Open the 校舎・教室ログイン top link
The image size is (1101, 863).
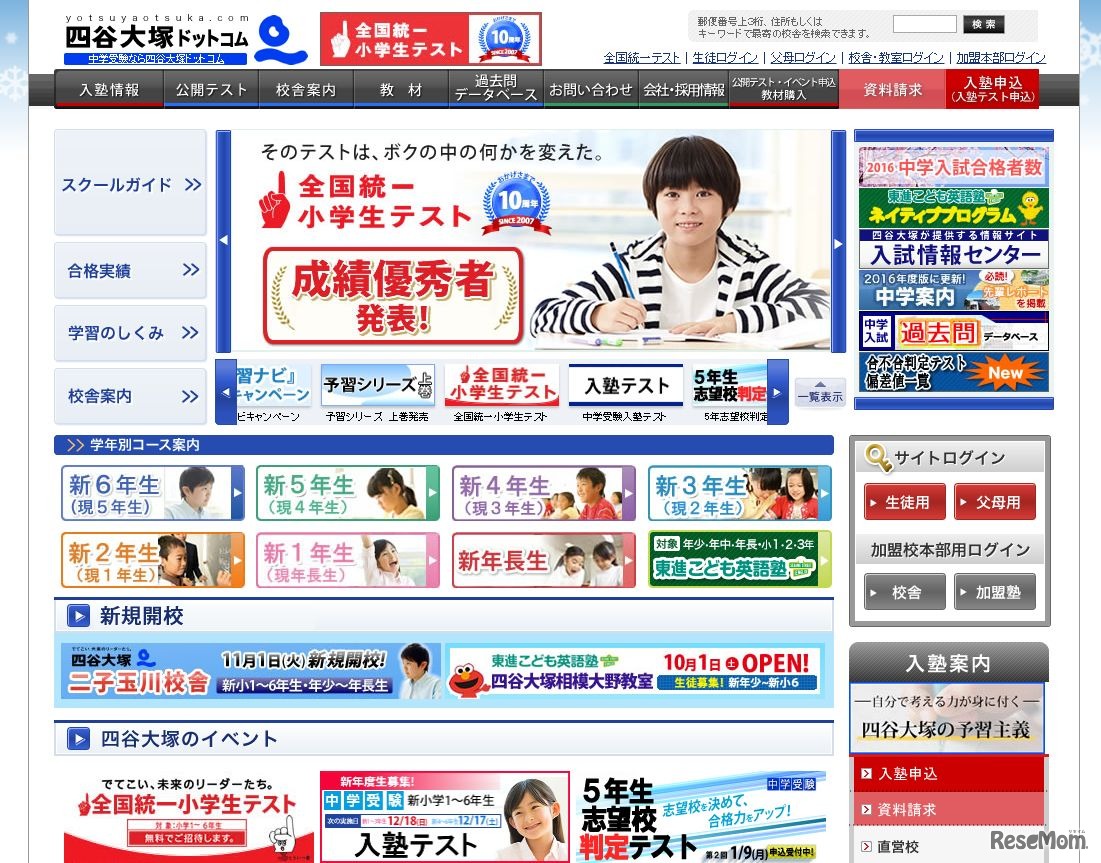(896, 58)
